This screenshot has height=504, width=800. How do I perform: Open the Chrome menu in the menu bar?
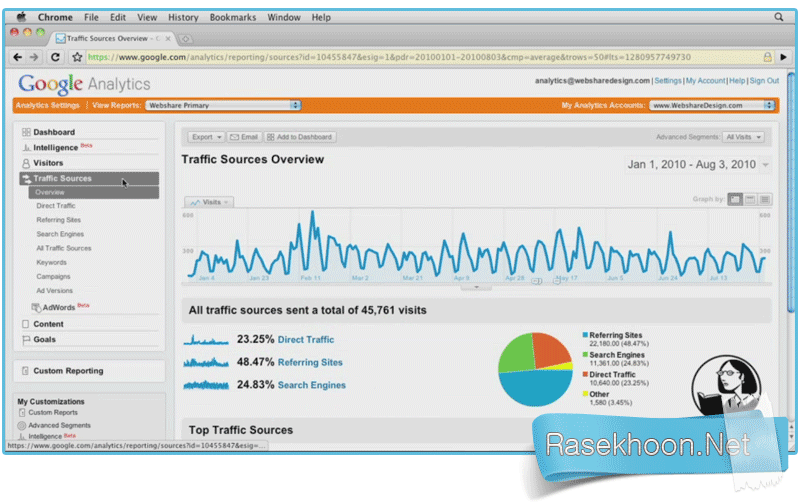pyautogui.click(x=55, y=17)
